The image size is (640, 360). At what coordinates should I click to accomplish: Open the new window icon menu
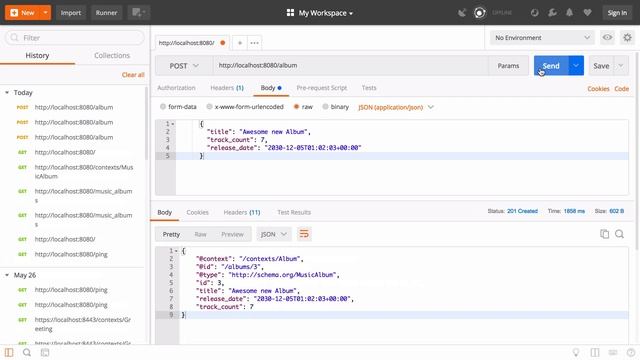click(x=139, y=13)
